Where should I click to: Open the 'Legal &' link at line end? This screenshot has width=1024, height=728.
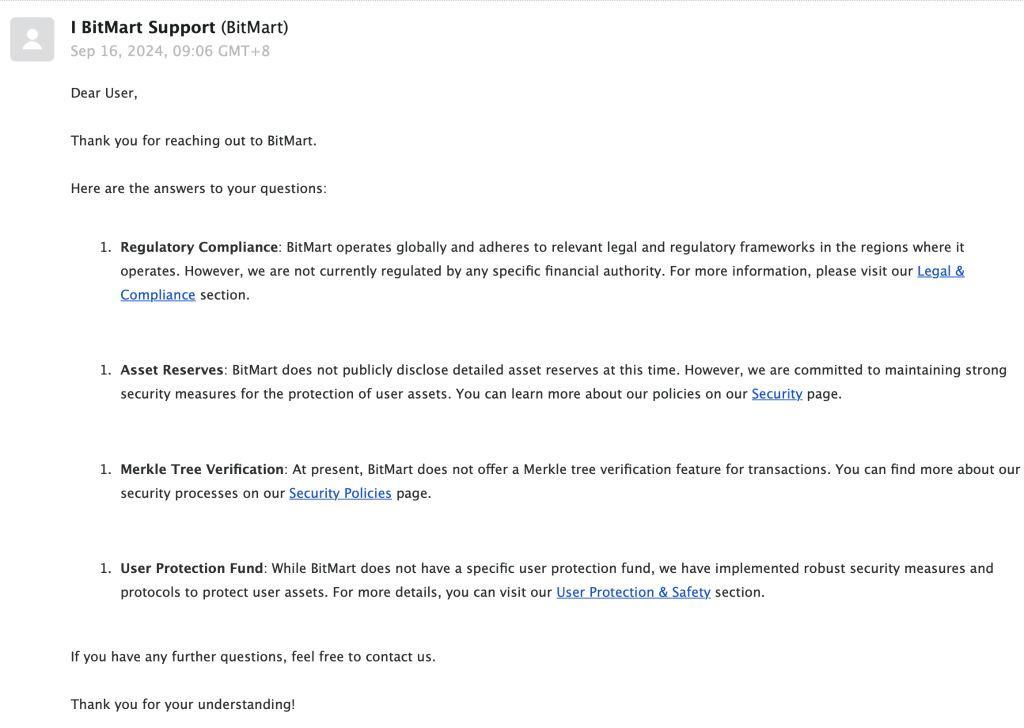940,271
